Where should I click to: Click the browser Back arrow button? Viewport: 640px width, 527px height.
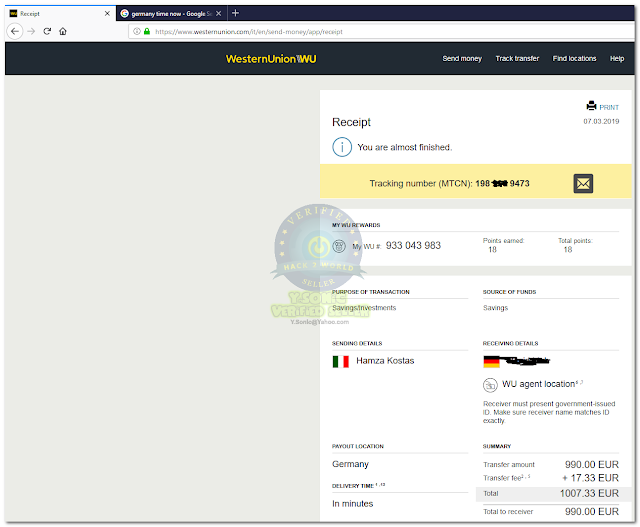point(15,31)
